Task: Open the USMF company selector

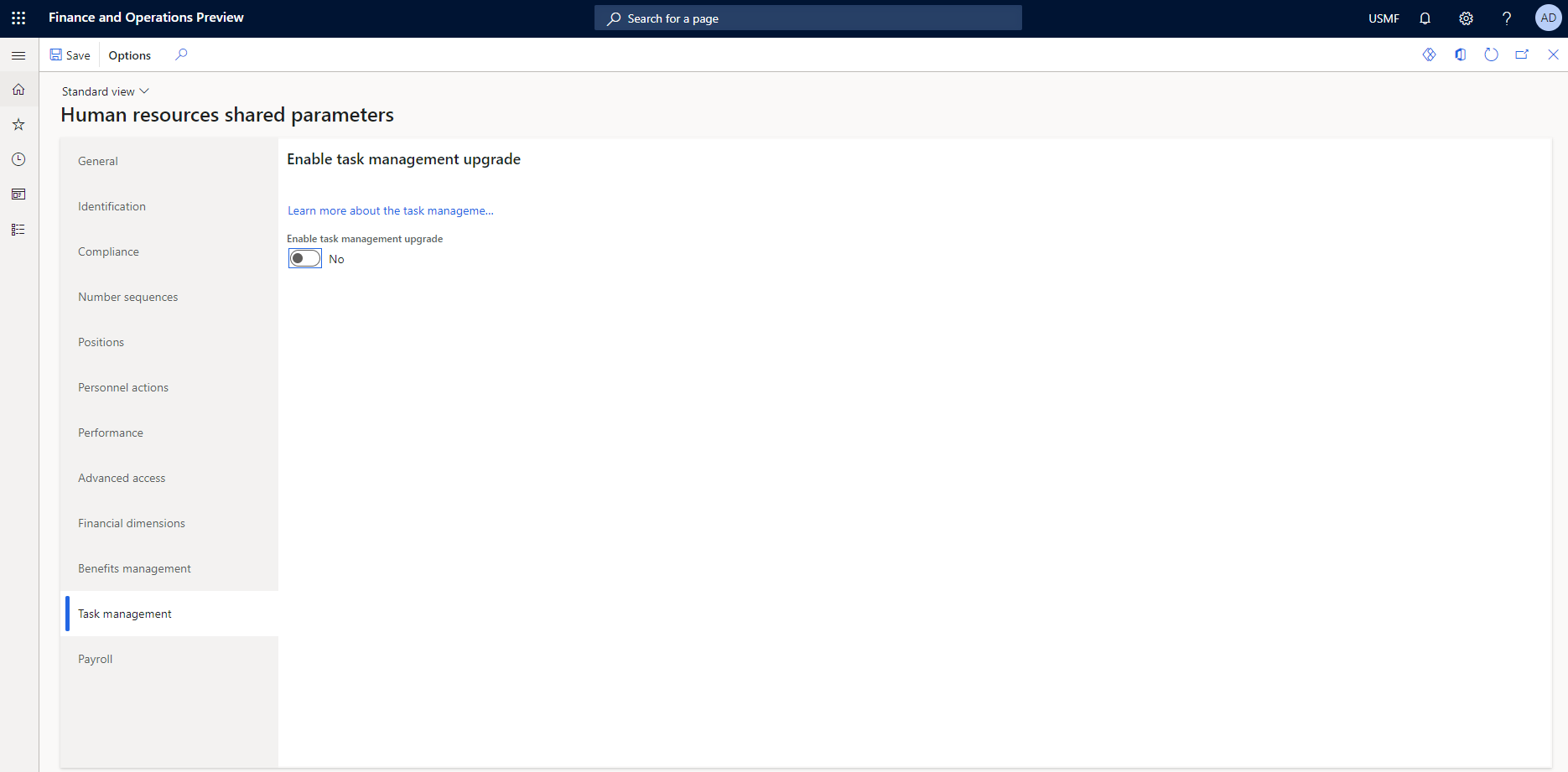Action: coord(1383,18)
